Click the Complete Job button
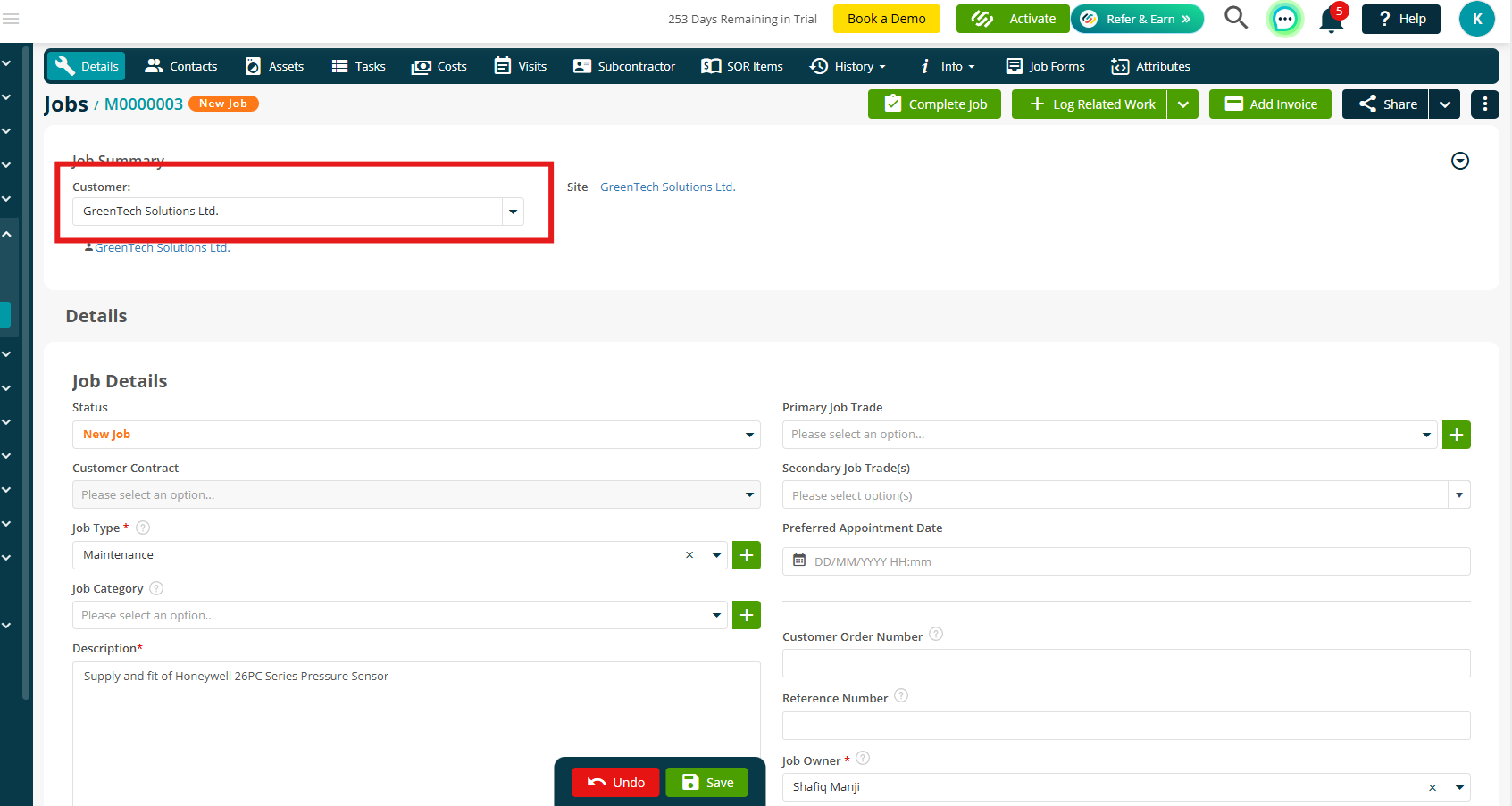 click(x=934, y=104)
